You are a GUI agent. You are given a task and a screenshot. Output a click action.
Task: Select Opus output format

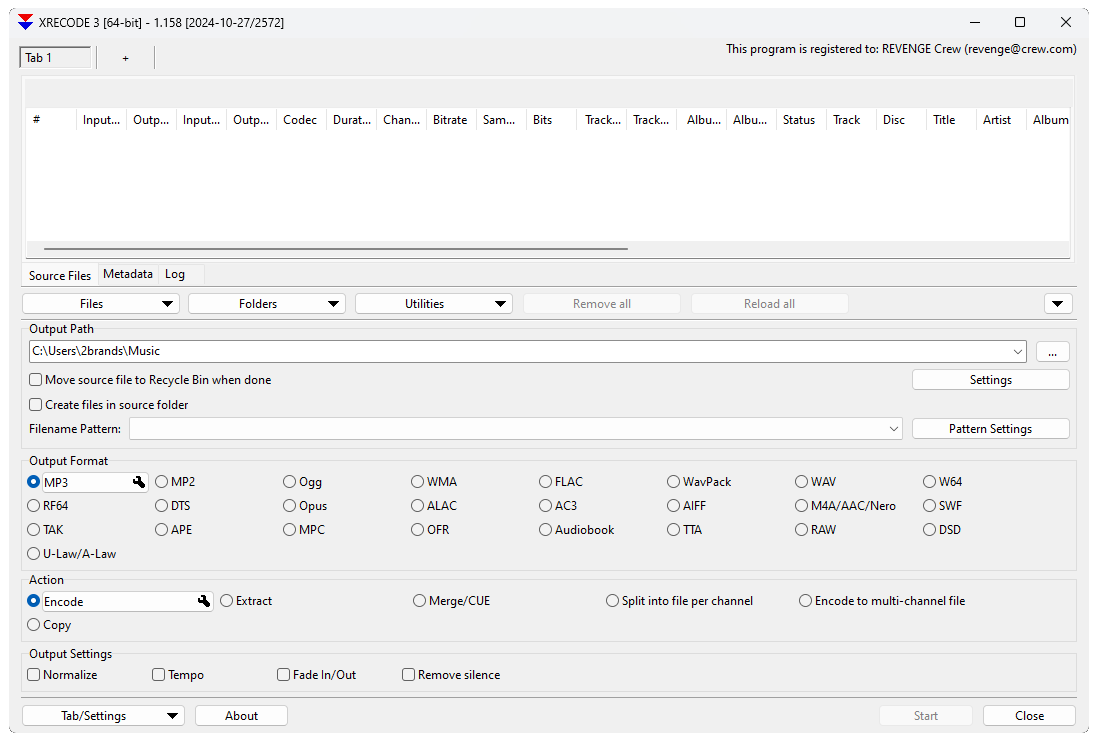[305, 506]
